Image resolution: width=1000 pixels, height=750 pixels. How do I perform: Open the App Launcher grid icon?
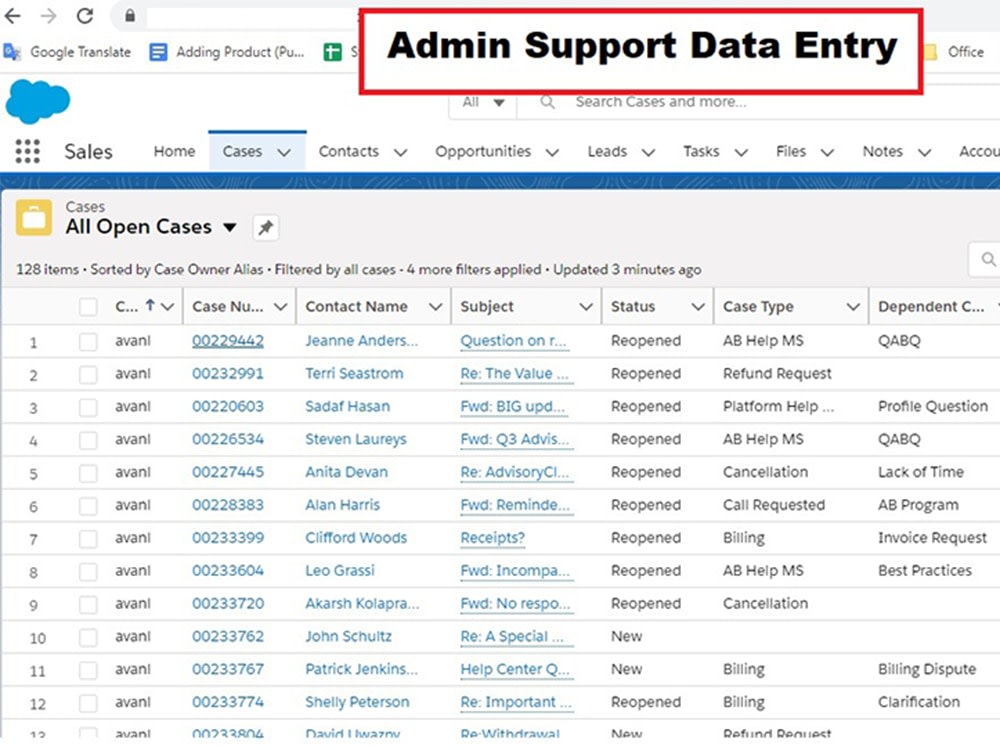27,151
